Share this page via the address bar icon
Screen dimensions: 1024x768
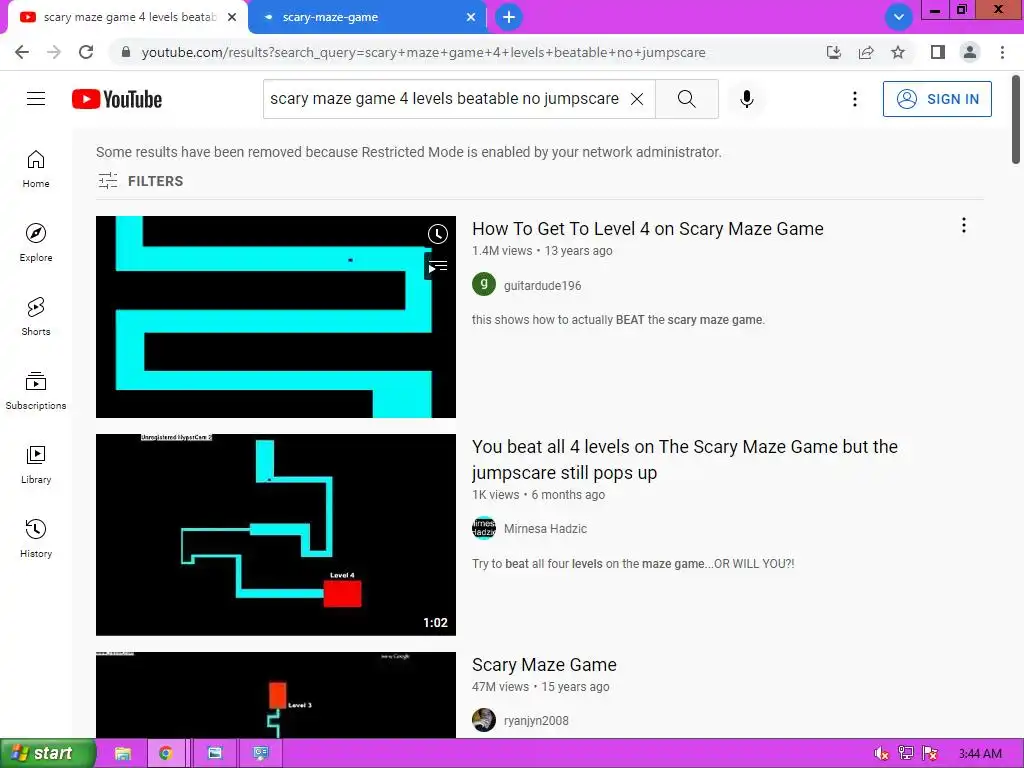coord(866,52)
